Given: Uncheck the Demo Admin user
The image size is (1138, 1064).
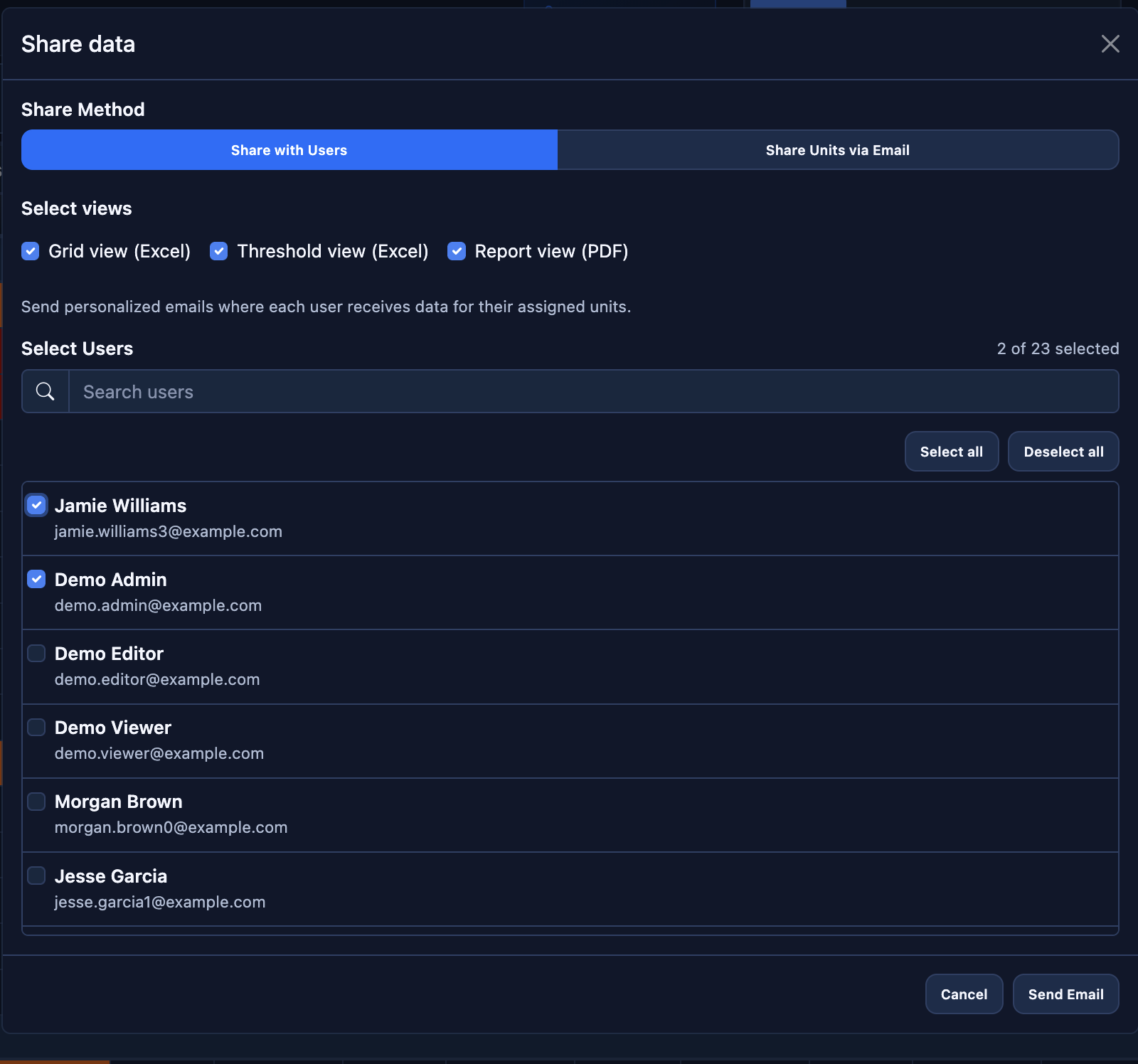Looking at the screenshot, I should 37,579.
